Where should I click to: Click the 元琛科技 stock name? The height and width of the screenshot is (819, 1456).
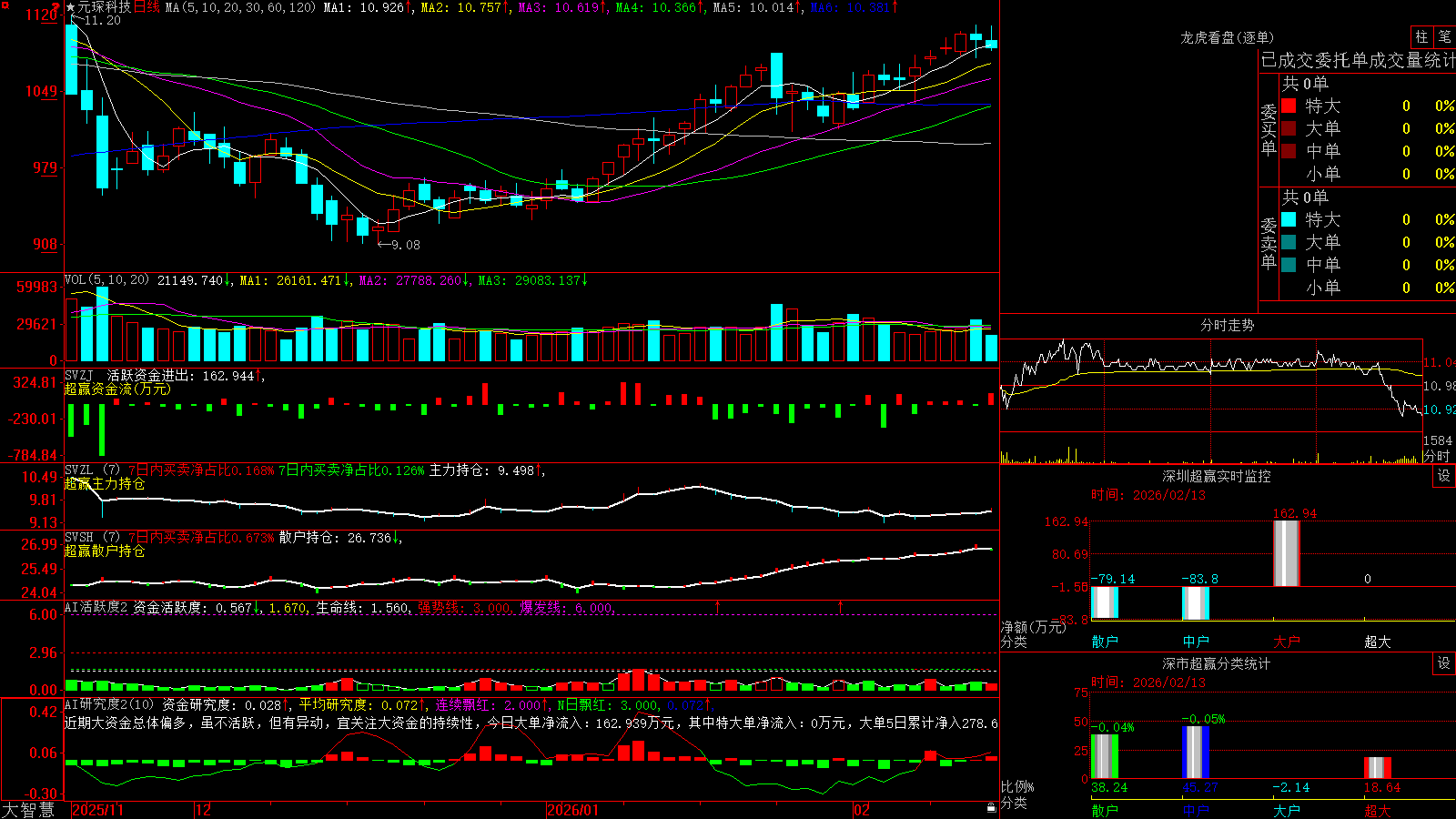[105, 7]
